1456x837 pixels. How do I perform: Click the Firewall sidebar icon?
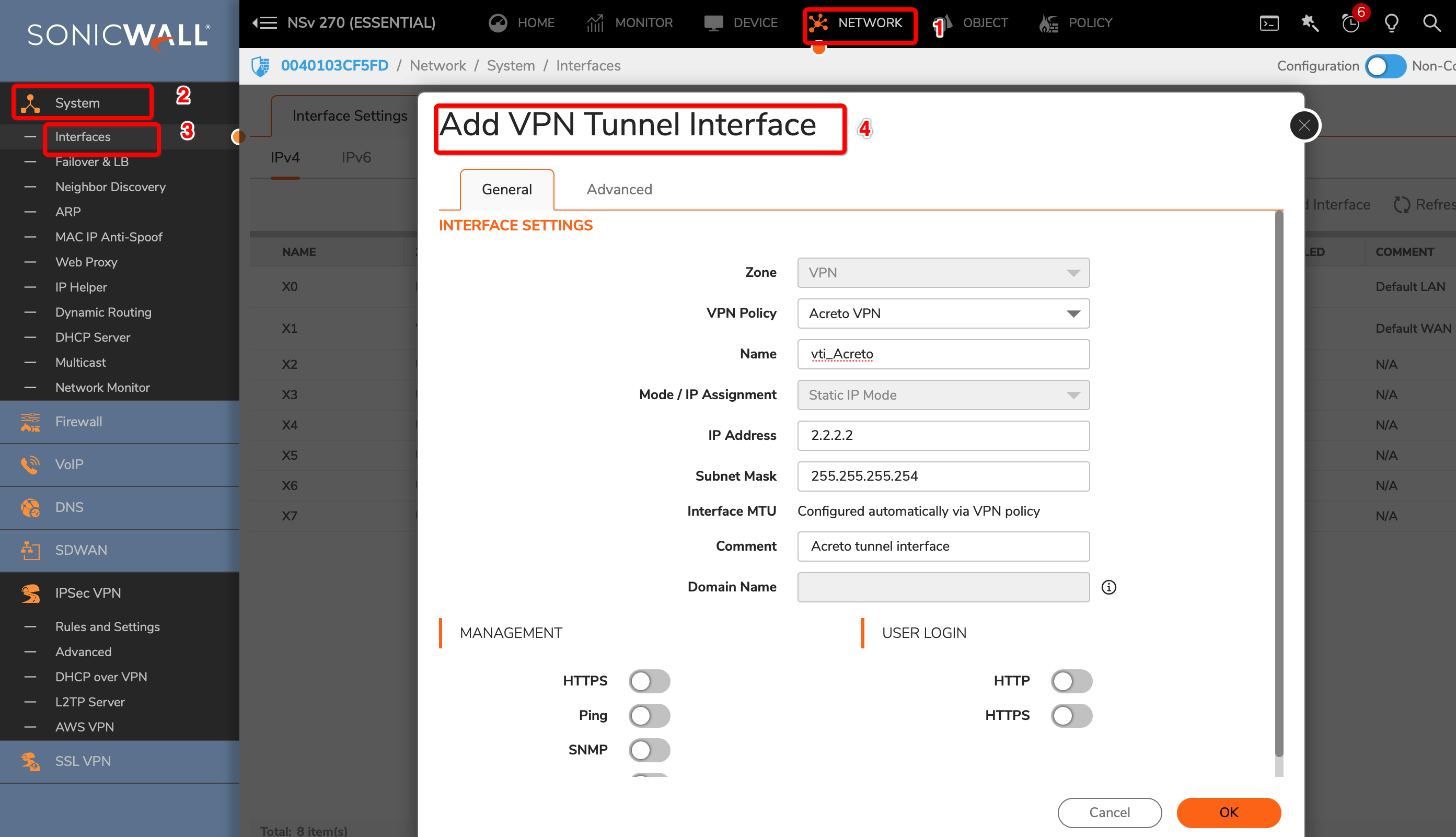tap(30, 422)
